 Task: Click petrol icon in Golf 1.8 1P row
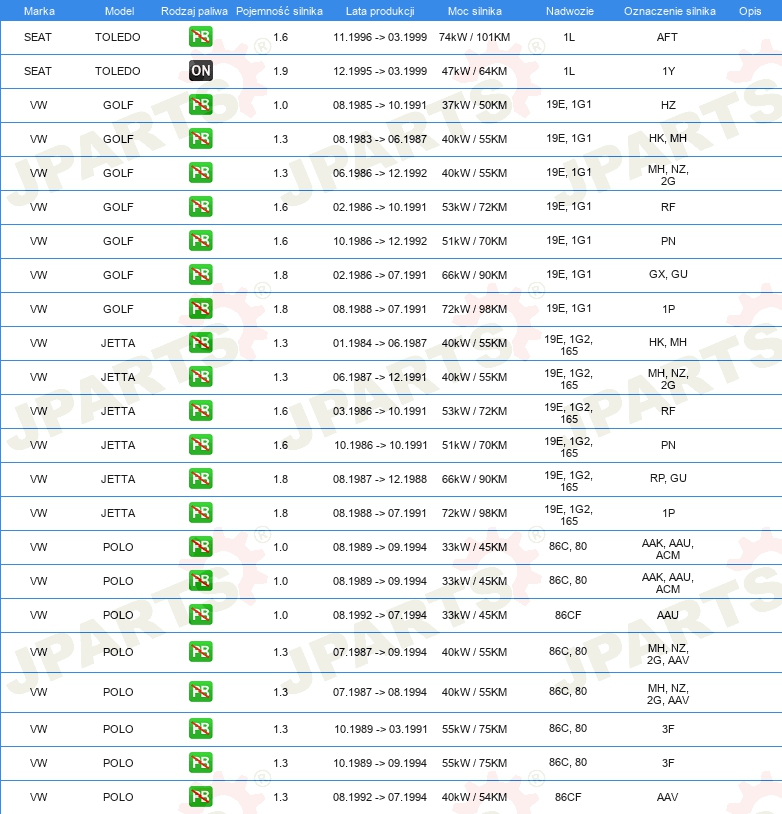(200, 309)
